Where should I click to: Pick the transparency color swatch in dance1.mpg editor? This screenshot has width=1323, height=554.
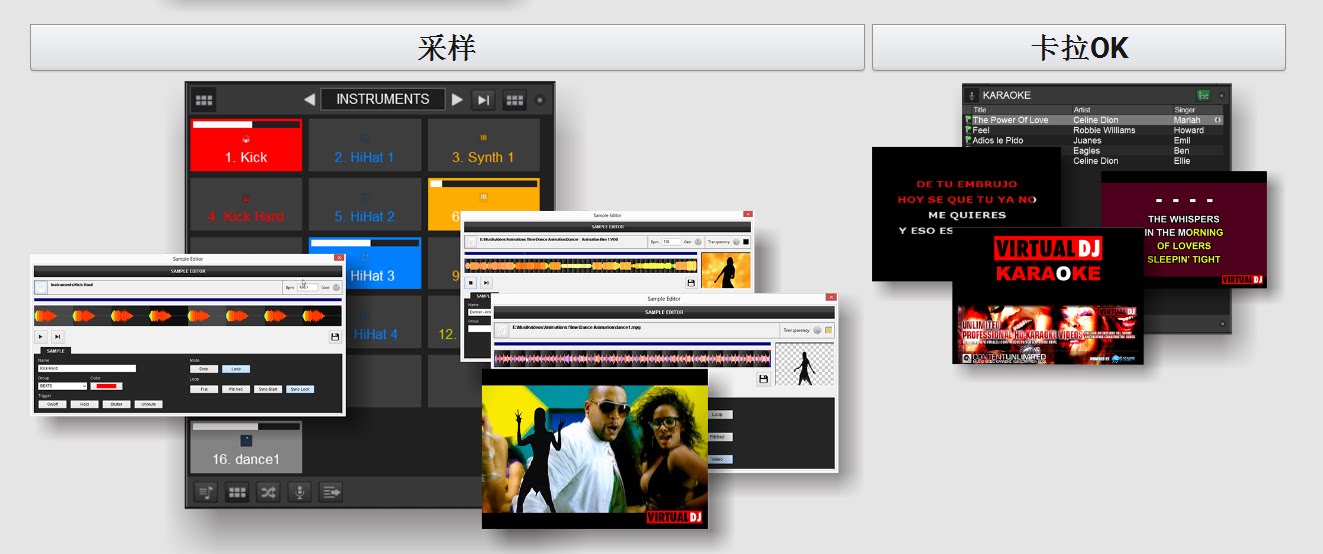coord(829,330)
